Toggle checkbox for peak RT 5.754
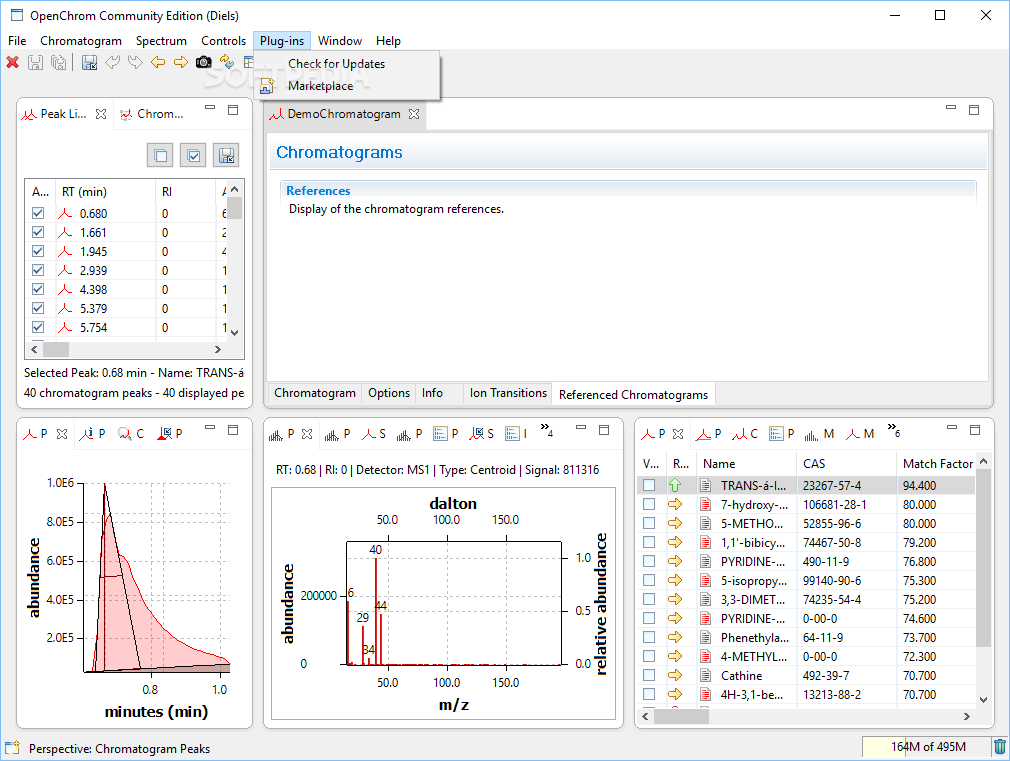This screenshot has width=1010, height=761. [38, 327]
